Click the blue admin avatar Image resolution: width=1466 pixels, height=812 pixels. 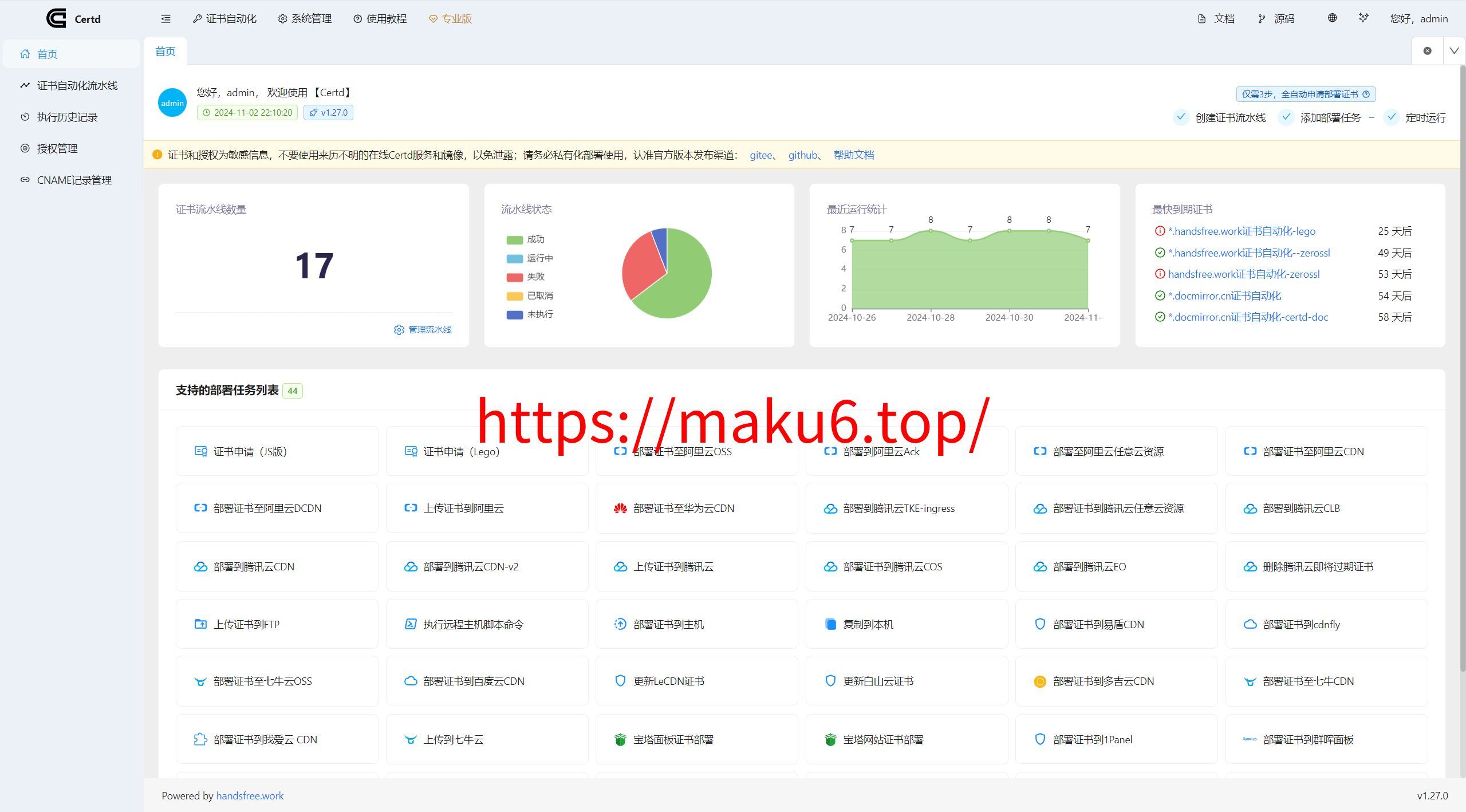coord(172,103)
